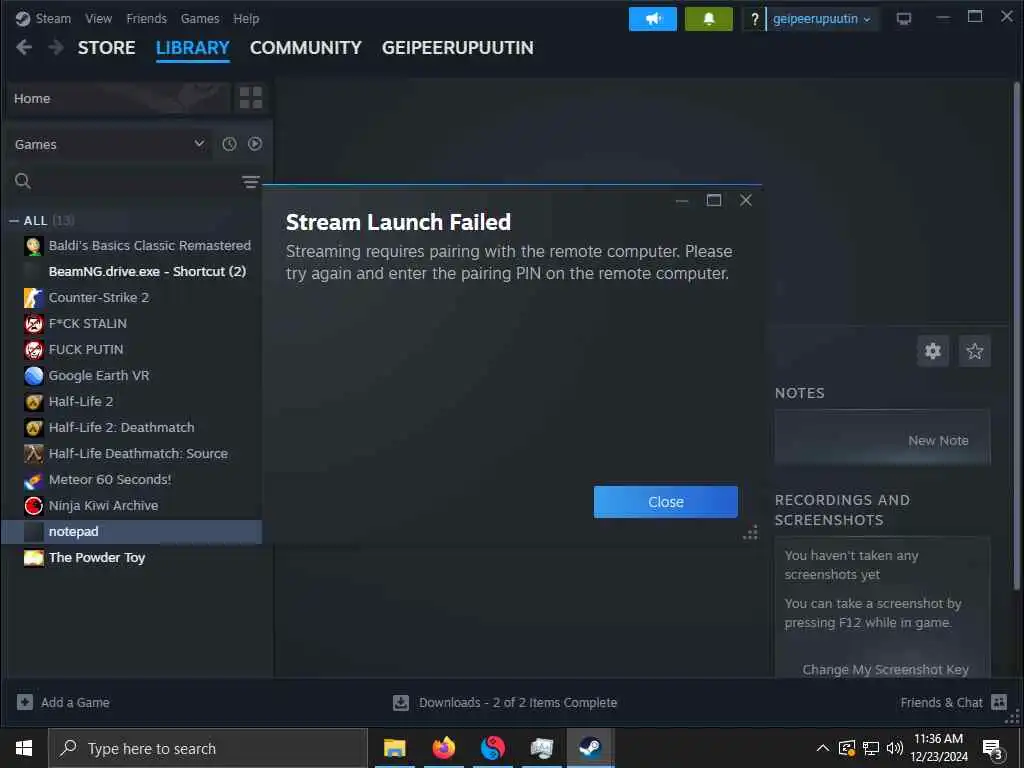Go back with the left arrow
This screenshot has height=768, width=1024.
(24, 47)
